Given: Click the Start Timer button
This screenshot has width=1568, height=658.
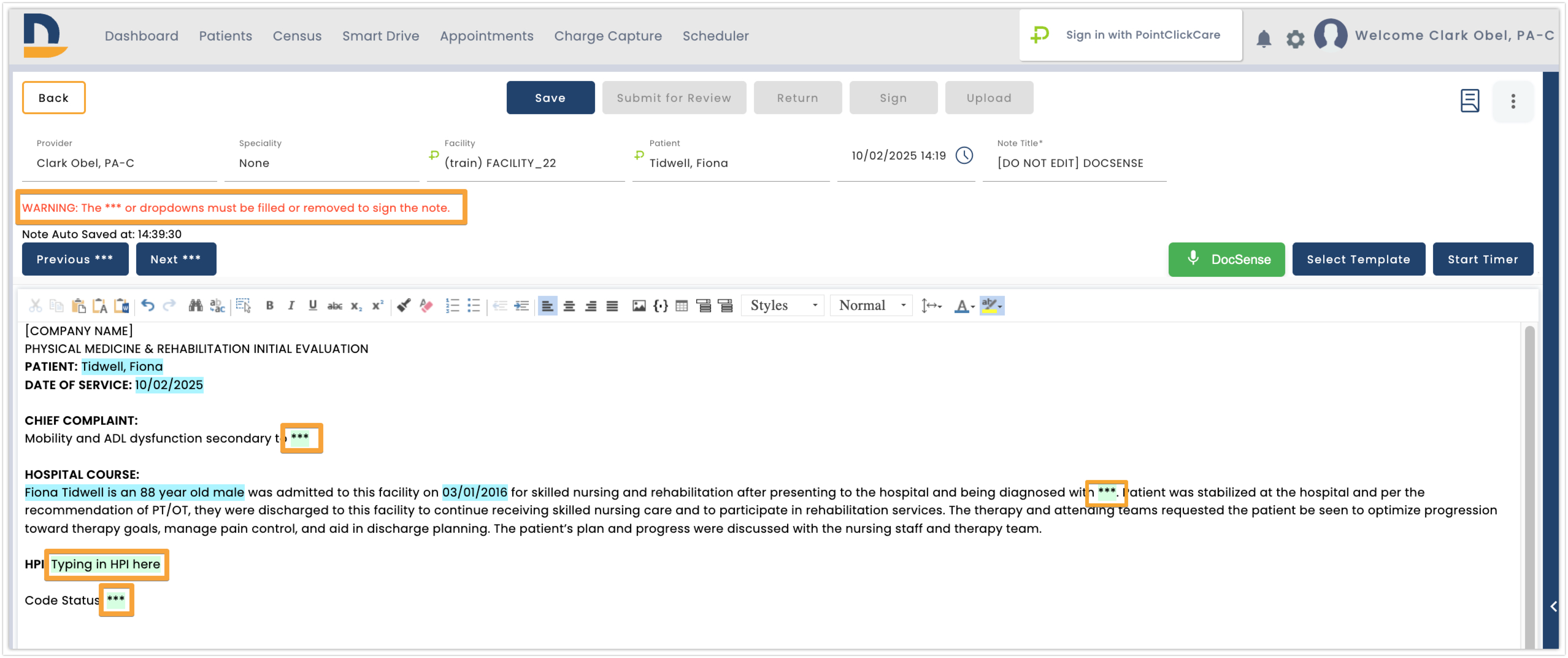Looking at the screenshot, I should click(1483, 260).
